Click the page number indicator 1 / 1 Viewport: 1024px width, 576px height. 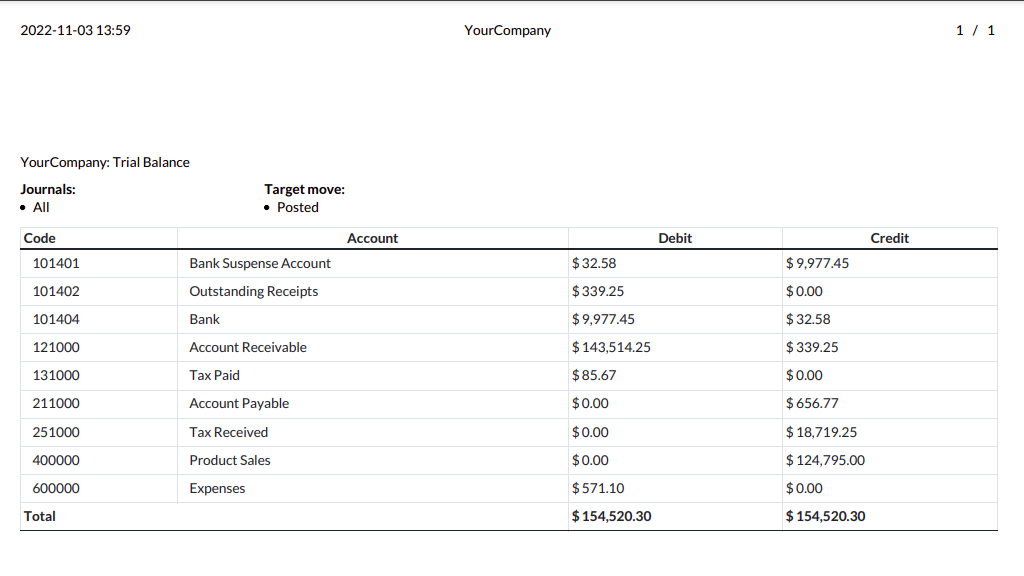tap(975, 30)
